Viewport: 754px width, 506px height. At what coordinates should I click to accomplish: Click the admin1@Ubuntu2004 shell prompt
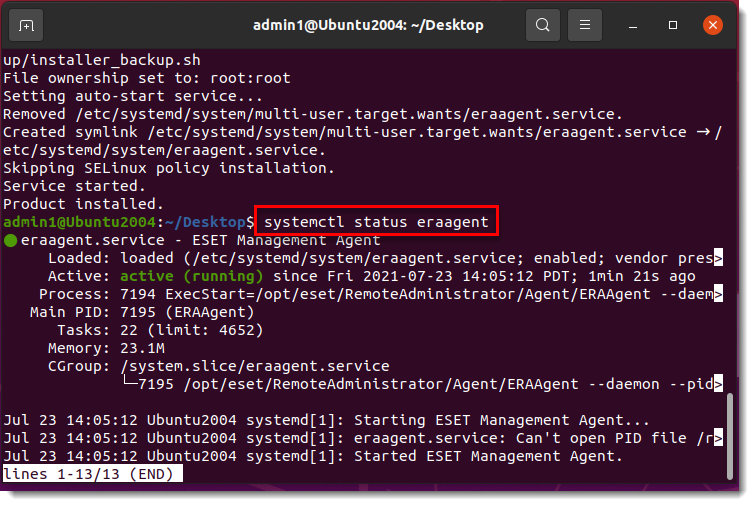[x=80, y=222]
